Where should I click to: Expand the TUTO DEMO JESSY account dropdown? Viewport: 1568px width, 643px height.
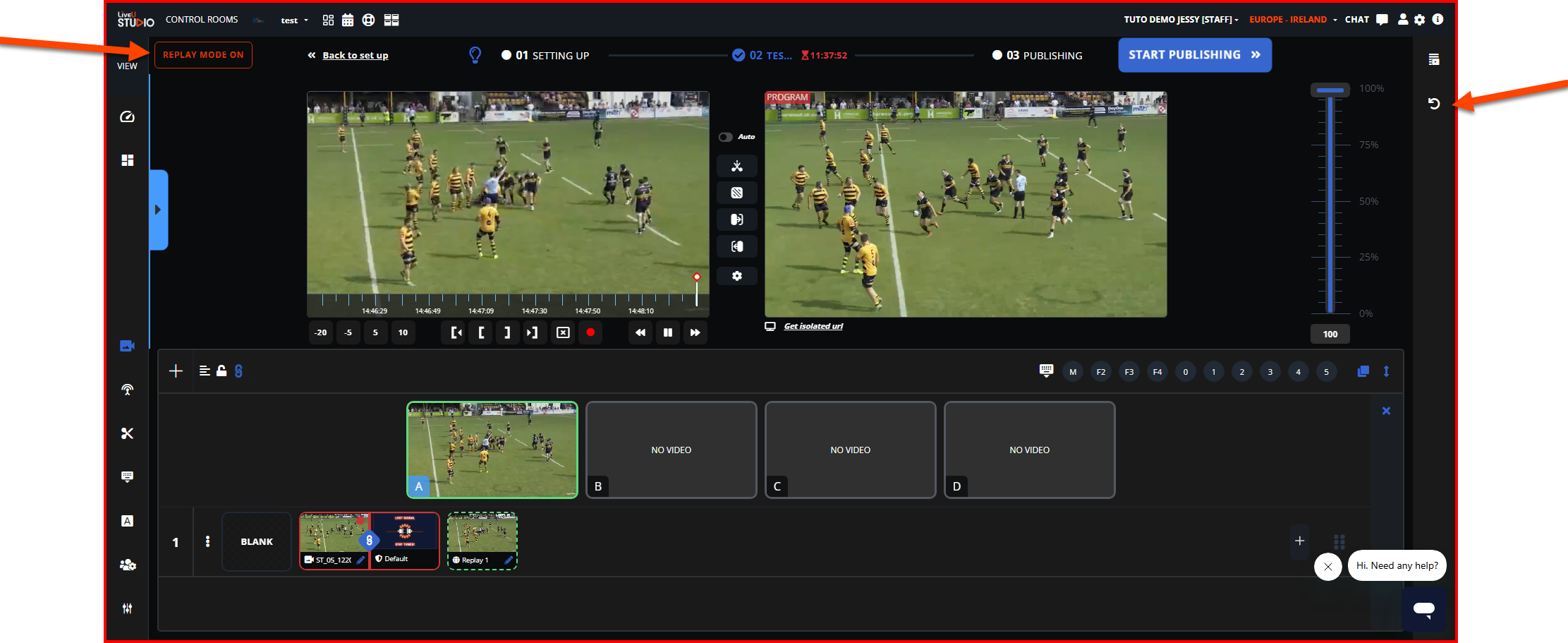1181,20
